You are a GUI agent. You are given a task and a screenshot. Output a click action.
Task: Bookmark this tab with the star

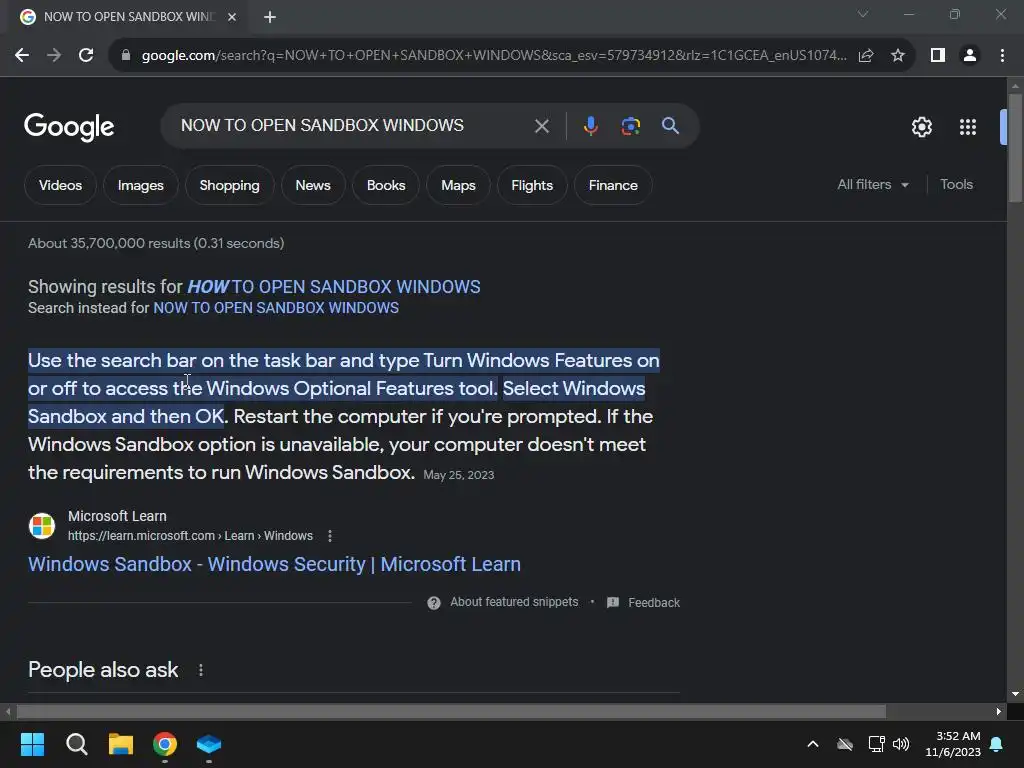898,56
